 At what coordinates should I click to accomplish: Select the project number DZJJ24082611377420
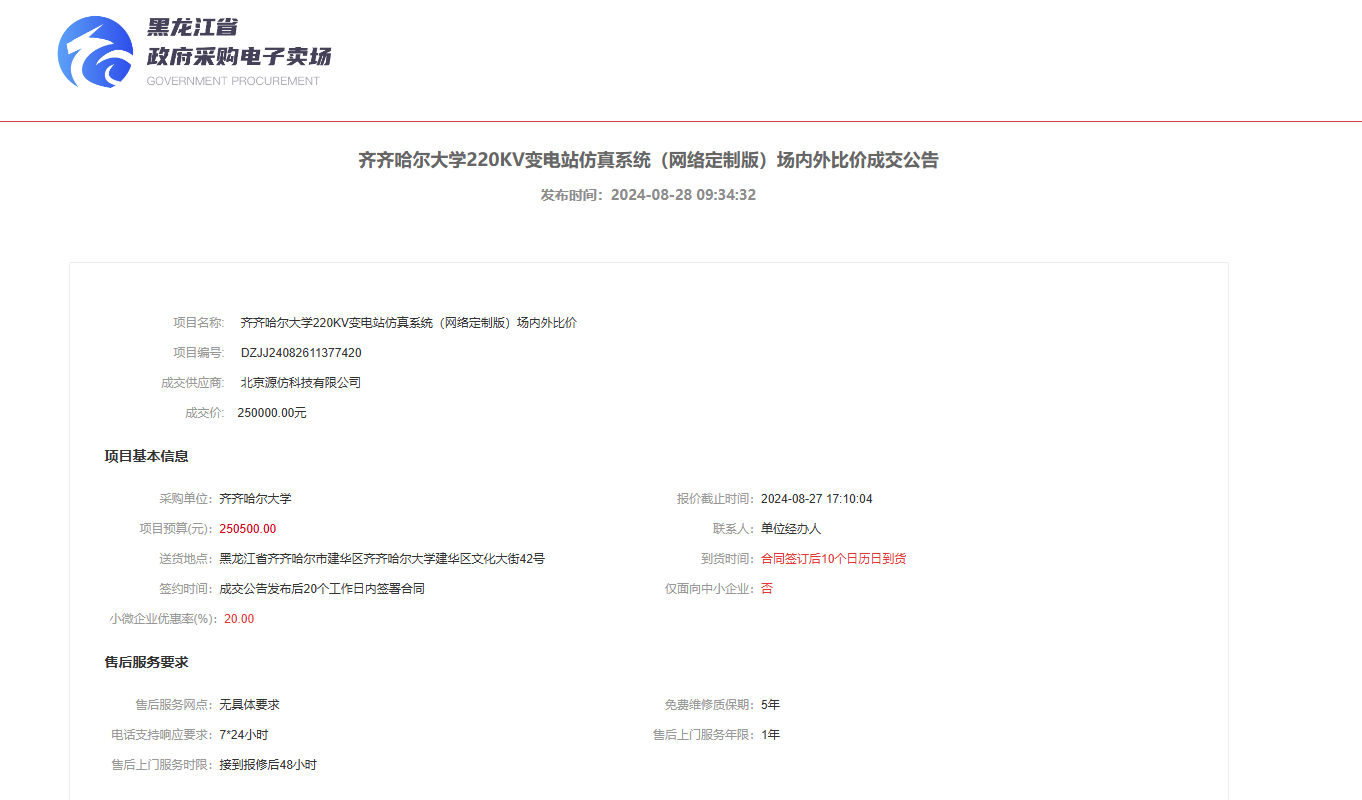(301, 353)
